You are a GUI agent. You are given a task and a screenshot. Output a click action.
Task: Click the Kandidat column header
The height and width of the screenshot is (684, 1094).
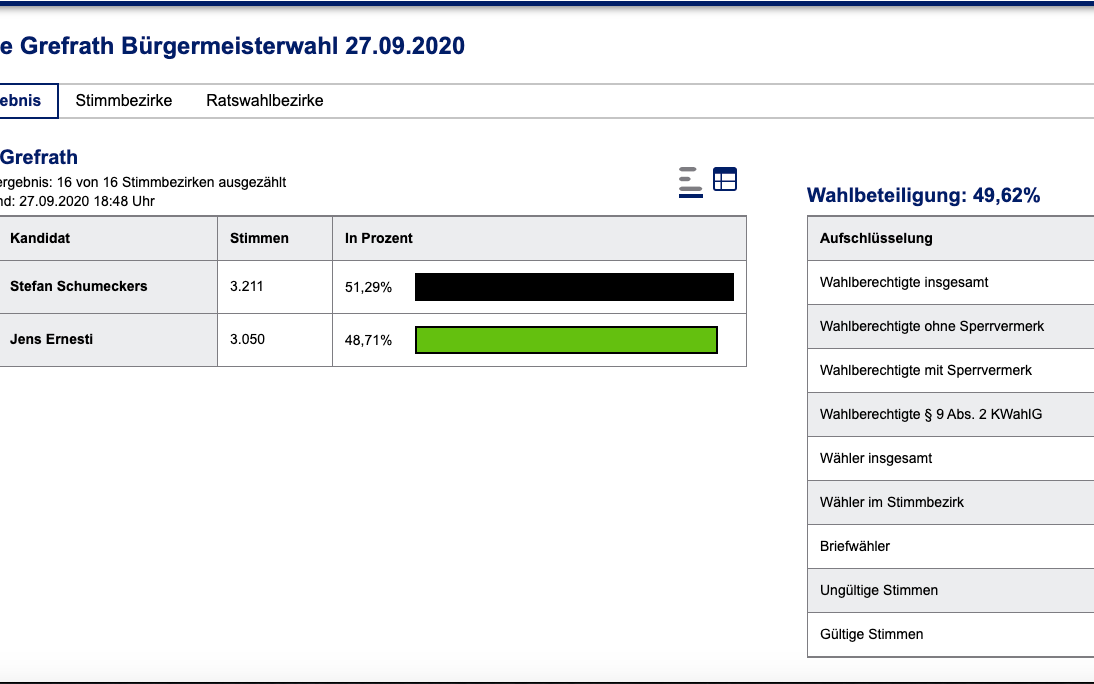pos(40,239)
